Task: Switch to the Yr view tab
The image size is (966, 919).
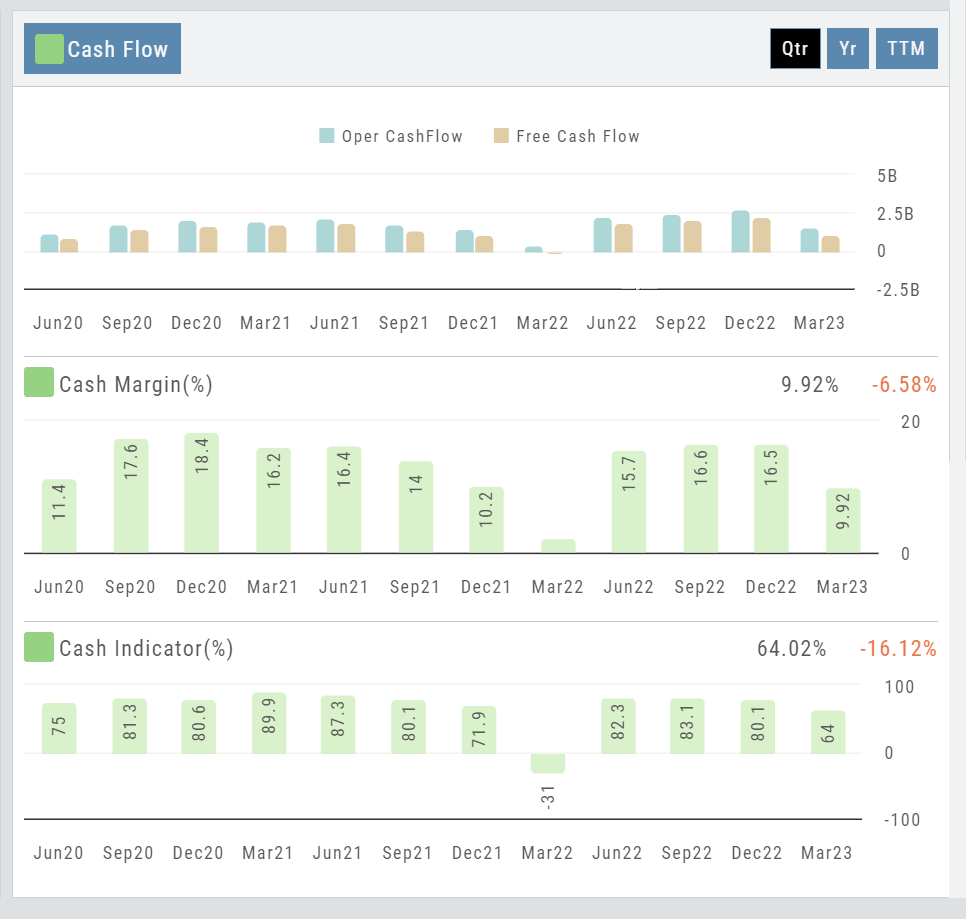Action: tap(847, 48)
